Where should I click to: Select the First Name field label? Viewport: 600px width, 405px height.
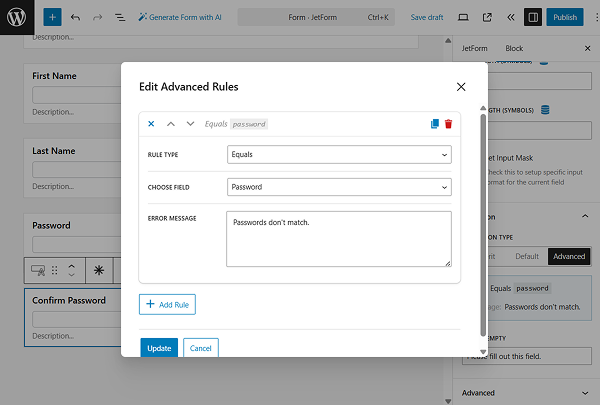[x=54, y=76]
